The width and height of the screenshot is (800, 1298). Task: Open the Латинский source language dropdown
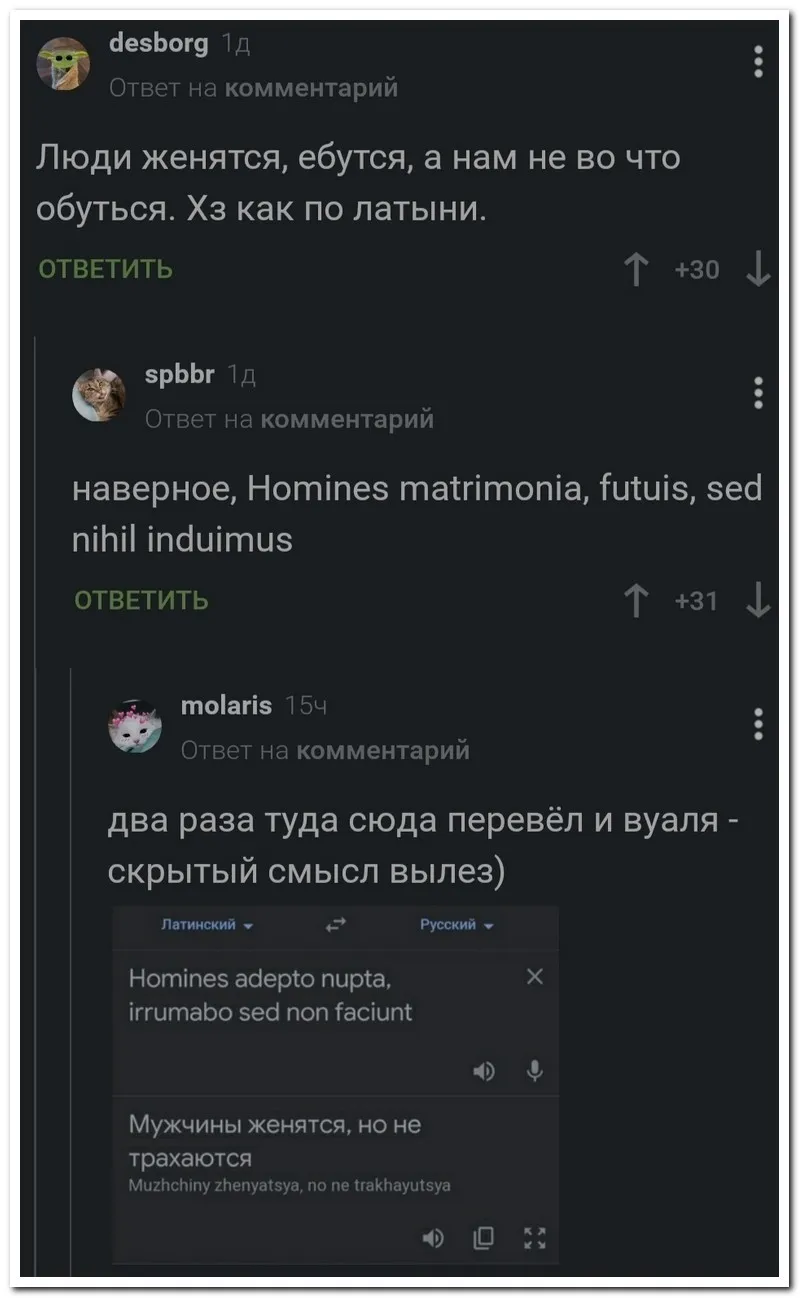click(208, 925)
